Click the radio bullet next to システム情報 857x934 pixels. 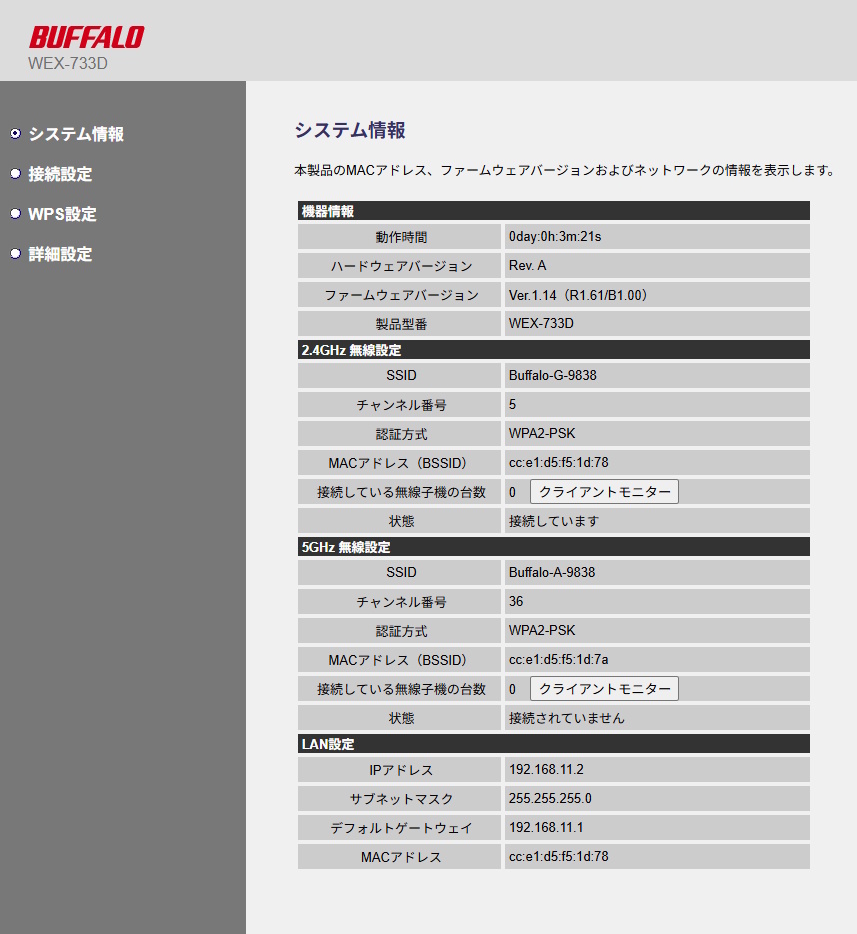pyautogui.click(x=15, y=133)
